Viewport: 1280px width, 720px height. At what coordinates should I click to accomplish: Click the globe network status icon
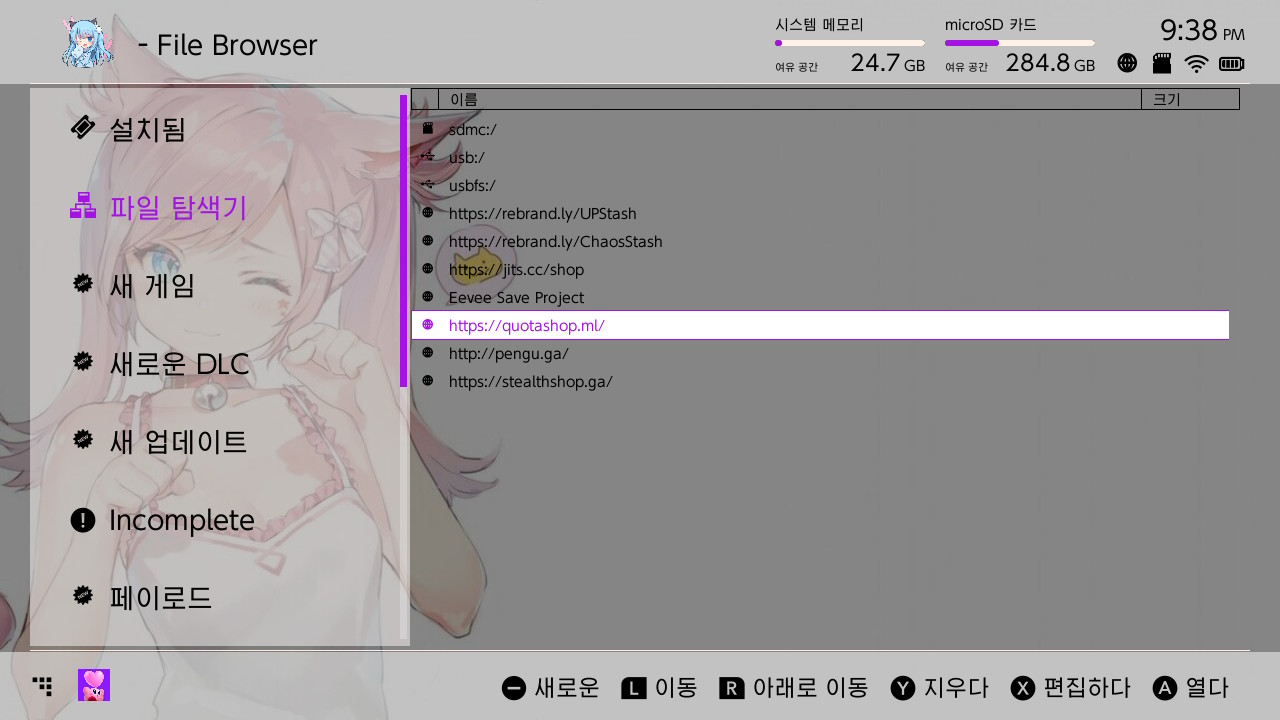[x=1127, y=63]
